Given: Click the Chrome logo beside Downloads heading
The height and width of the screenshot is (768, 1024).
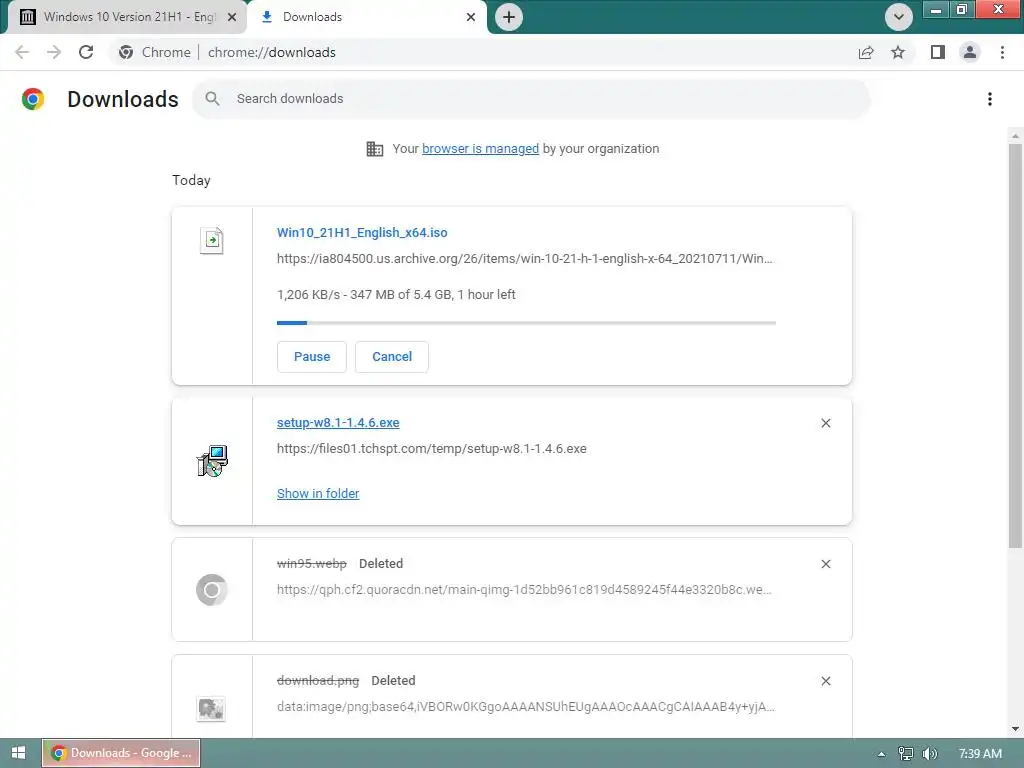Looking at the screenshot, I should pyautogui.click(x=33, y=99).
